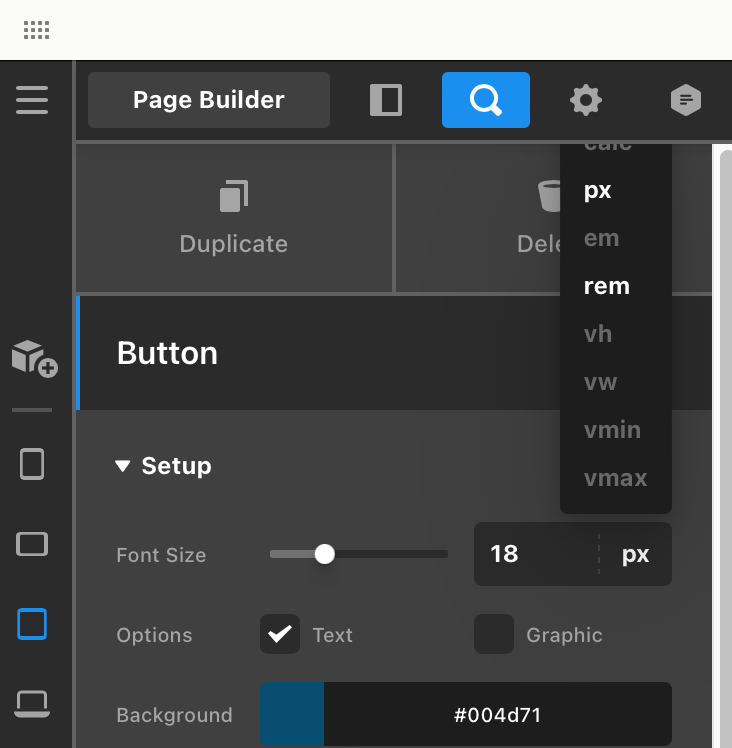Open the hamburger menu in sidebar
This screenshot has width=732, height=748.
click(x=32, y=100)
